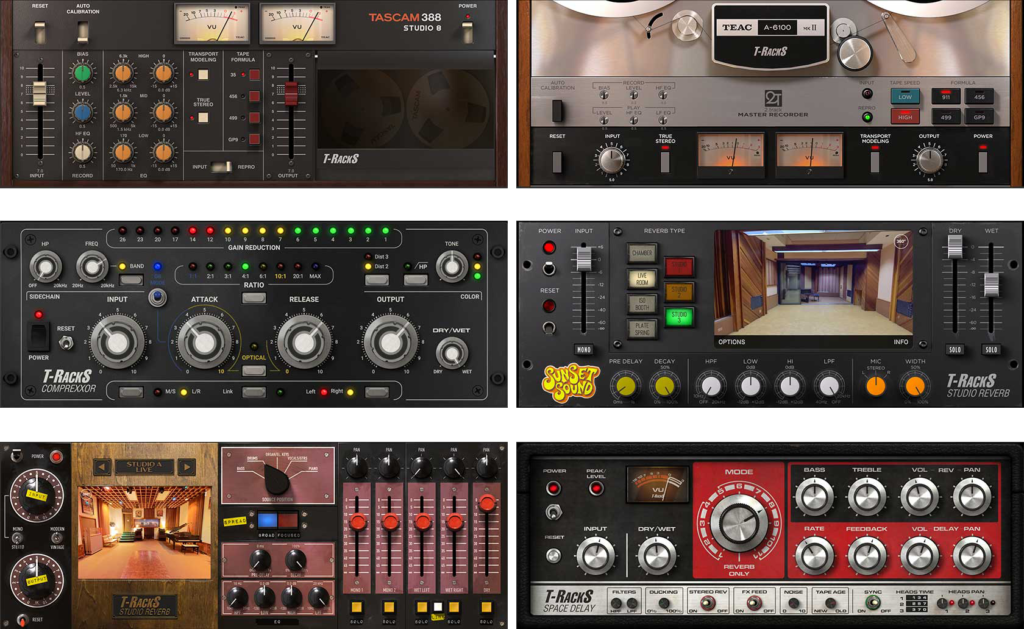
Task: Select the blue Broad spread button
Action: click(268, 521)
